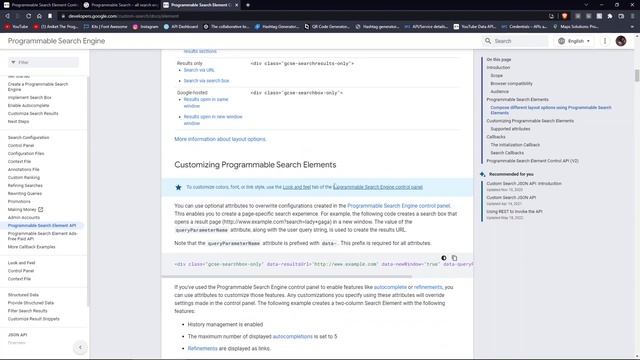Jump to Introduction in On this page
The width and height of the screenshot is (640, 360).
click(498, 67)
